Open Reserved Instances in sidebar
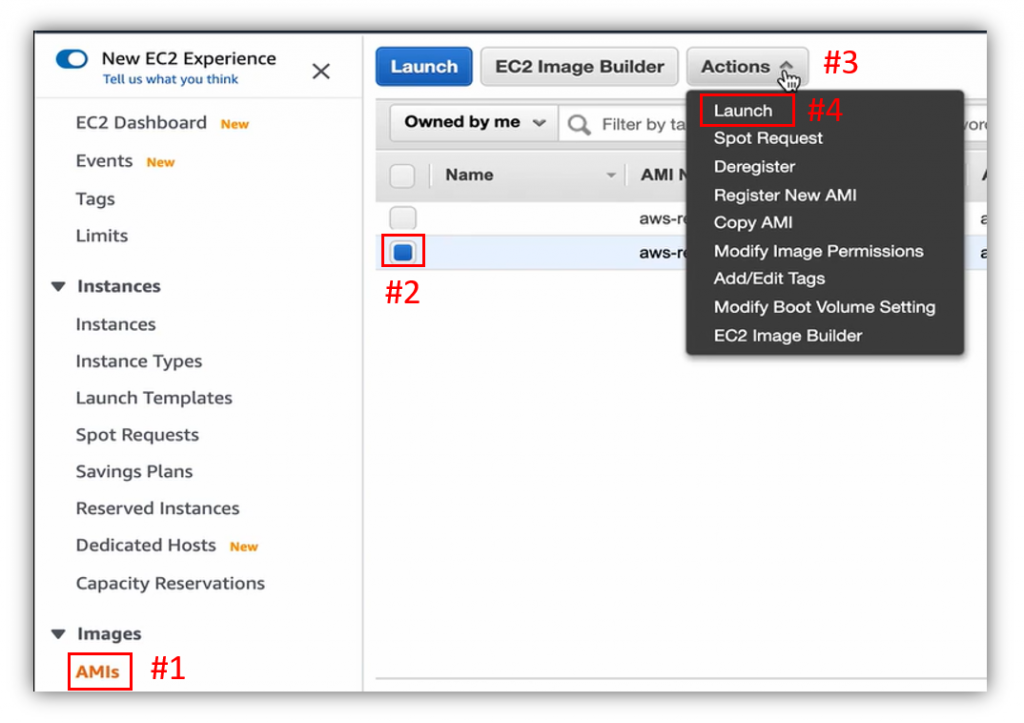Viewport: 1024px width, 723px height. (157, 508)
